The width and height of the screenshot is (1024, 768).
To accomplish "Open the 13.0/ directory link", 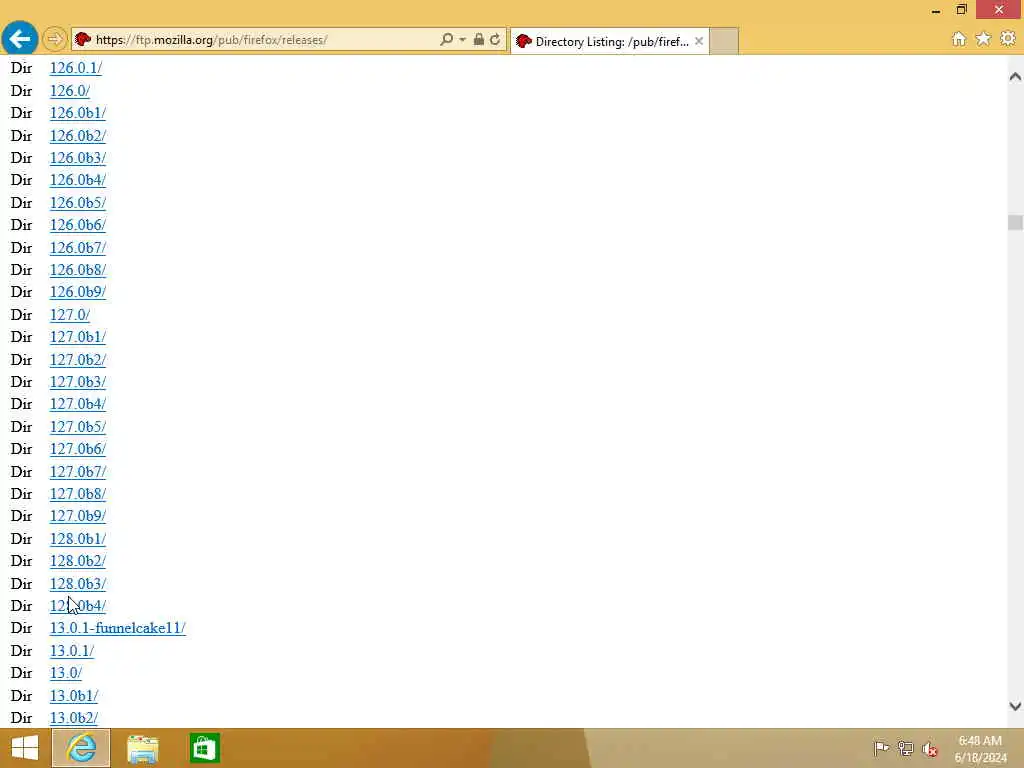I will click(66, 673).
